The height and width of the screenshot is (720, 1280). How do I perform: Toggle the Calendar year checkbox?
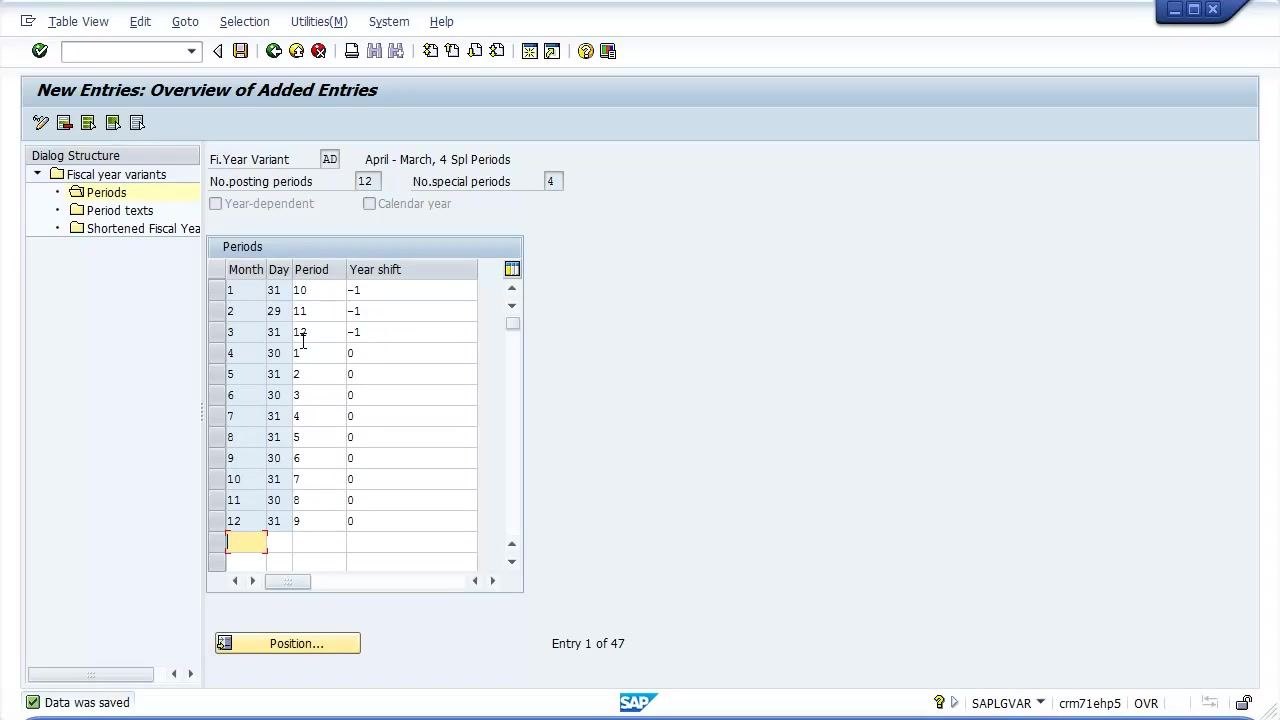coord(370,204)
